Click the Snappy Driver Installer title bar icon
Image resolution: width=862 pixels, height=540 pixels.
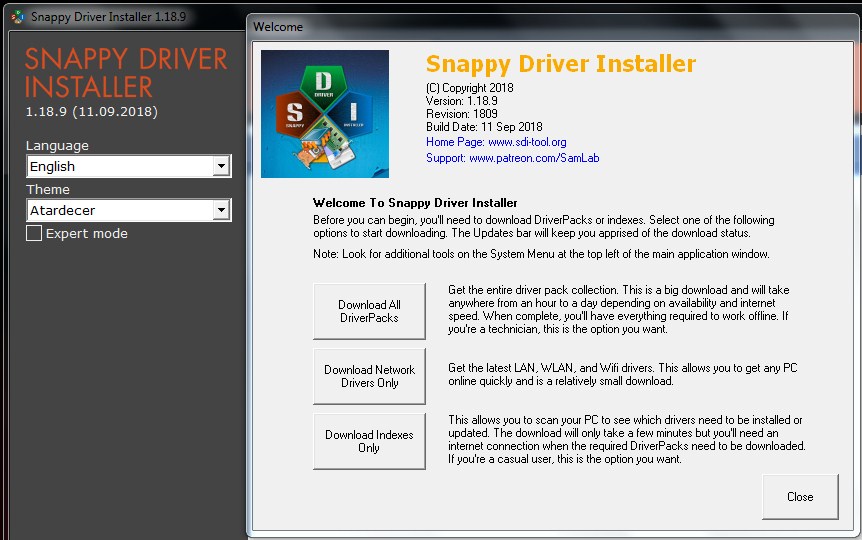click(18, 16)
